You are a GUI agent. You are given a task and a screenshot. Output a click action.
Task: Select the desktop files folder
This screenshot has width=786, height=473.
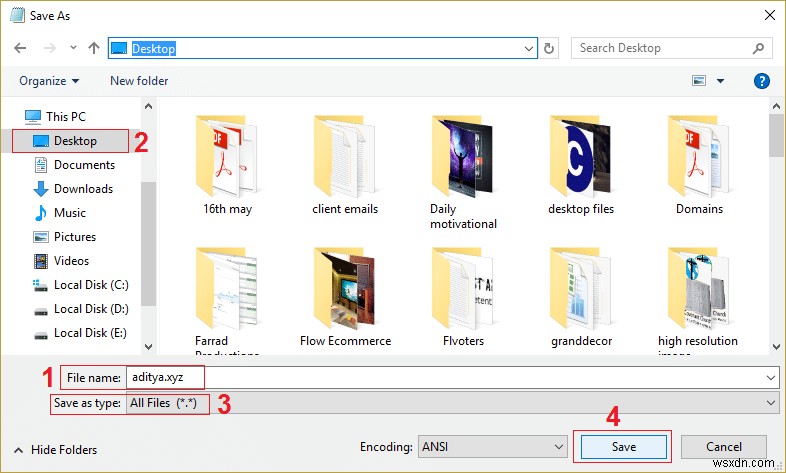click(x=581, y=166)
